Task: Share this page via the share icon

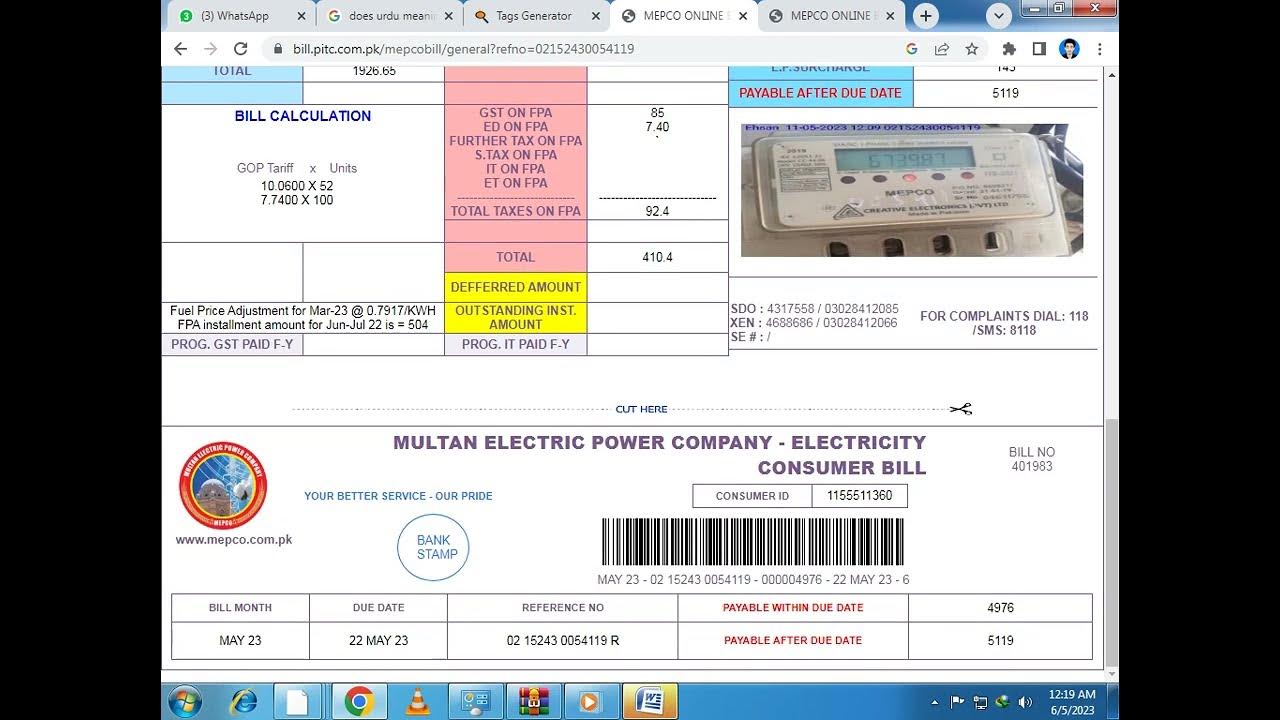Action: pos(942,48)
